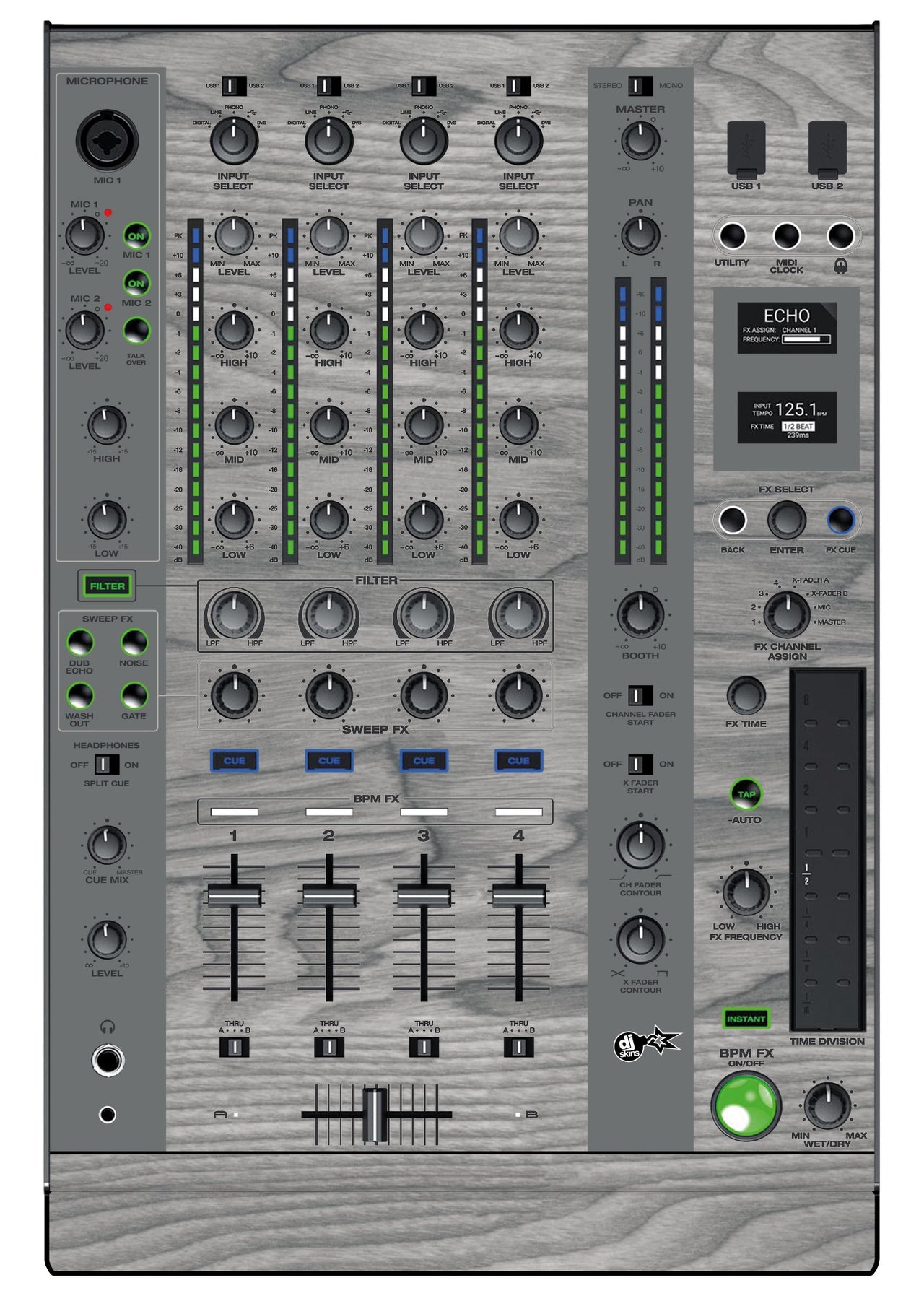The width and height of the screenshot is (924, 1314).
Task: Click channel 1 BPM FX indicator bar
Action: click(234, 812)
